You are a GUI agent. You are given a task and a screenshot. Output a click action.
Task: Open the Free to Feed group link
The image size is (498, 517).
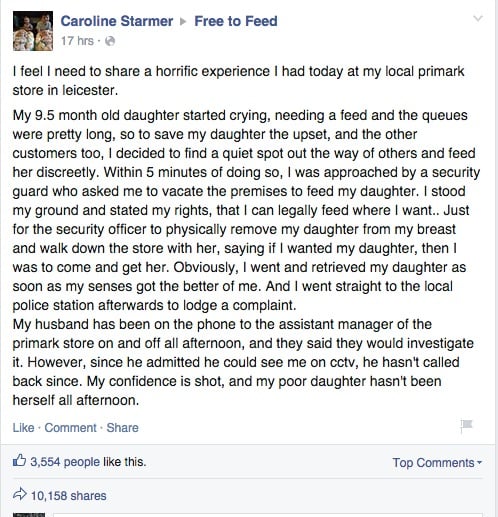pos(236,21)
